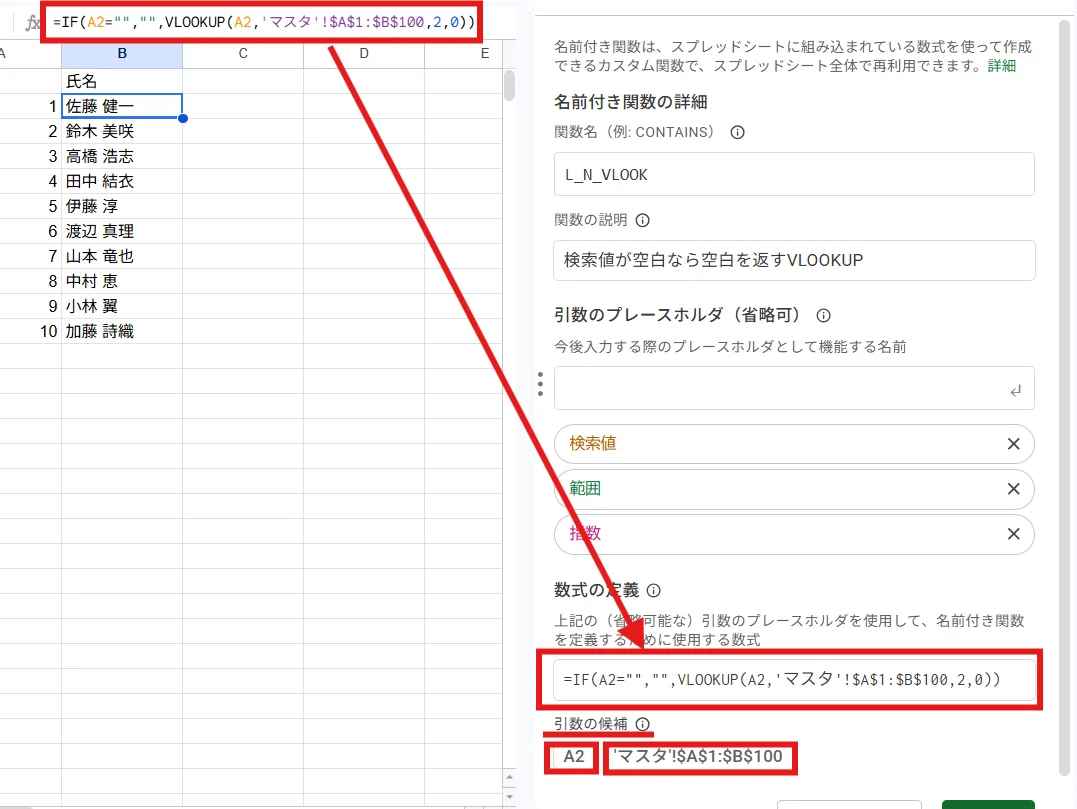1077x809 pixels.
Task: Show info for 引数の候補 label
Action: click(642, 724)
